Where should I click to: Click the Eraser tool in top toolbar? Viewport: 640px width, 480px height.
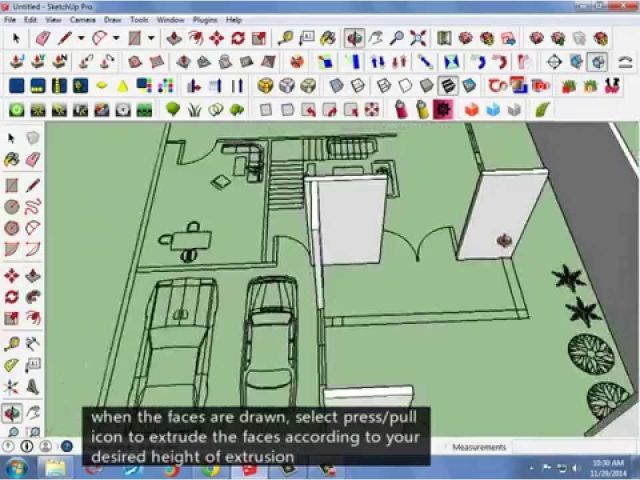[42, 39]
